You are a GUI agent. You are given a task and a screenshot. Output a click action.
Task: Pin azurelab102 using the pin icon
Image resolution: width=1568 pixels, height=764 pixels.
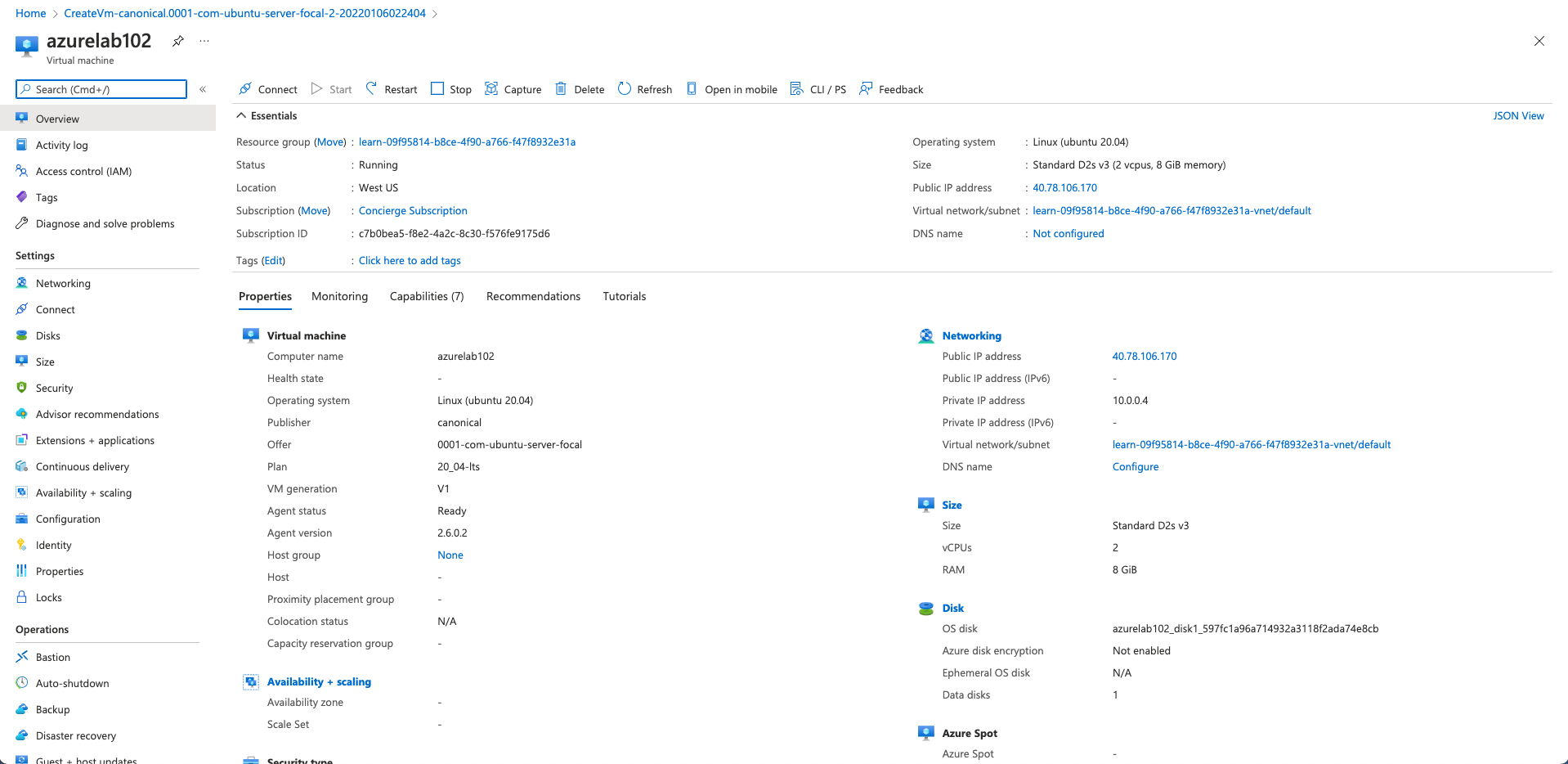pyautogui.click(x=177, y=41)
